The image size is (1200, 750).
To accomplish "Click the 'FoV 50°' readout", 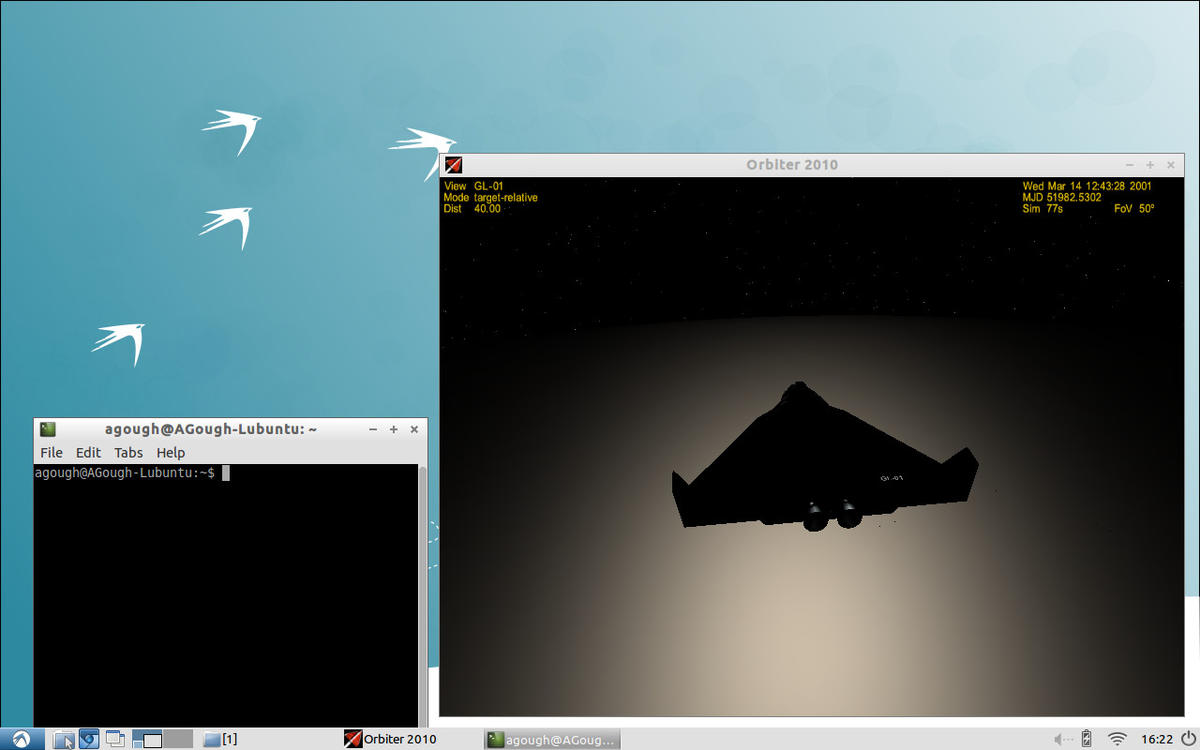I will (x=1134, y=209).
